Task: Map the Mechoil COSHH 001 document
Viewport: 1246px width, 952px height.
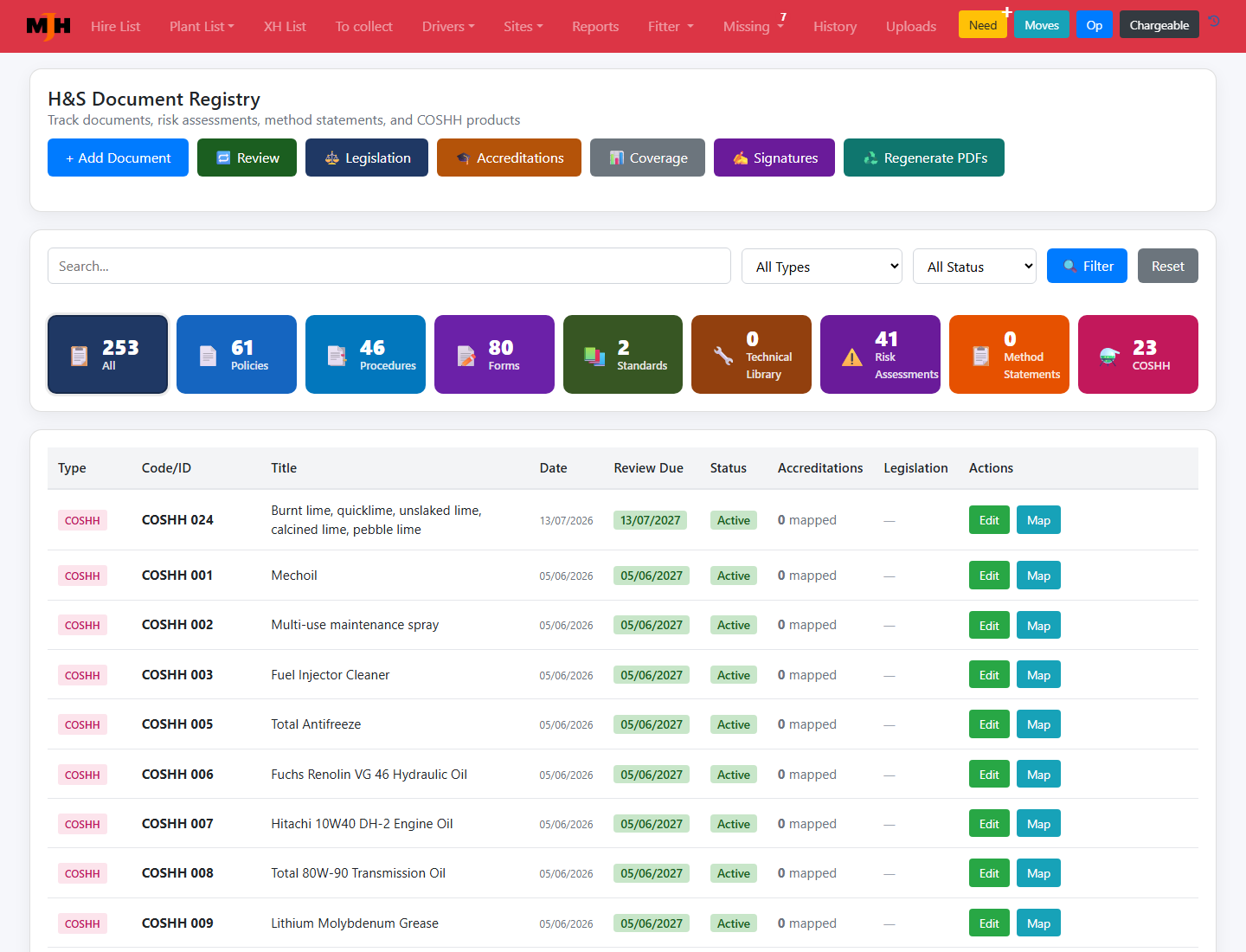Action: click(x=1038, y=576)
